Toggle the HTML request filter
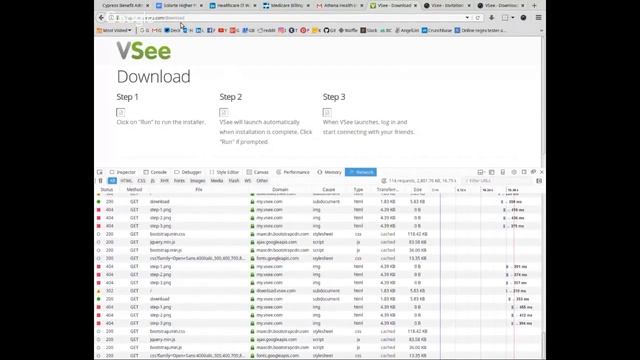Screen dimensions: 640x360 [x=126, y=181]
